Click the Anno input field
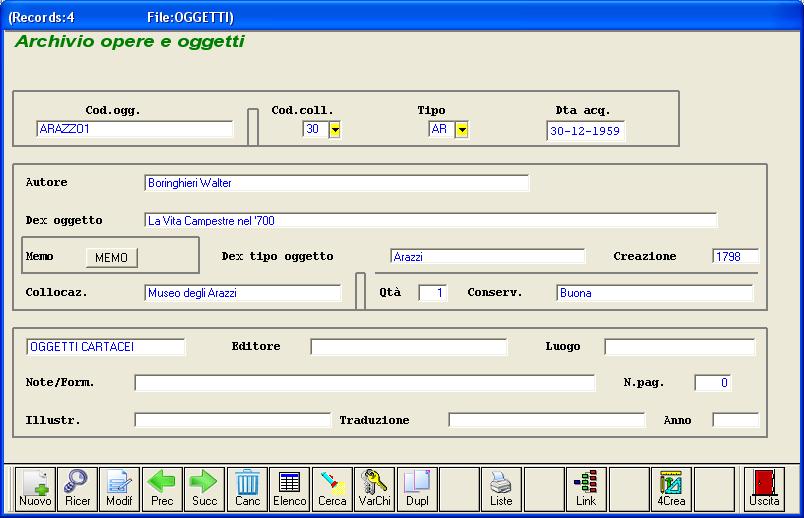The image size is (804, 518). point(735,420)
